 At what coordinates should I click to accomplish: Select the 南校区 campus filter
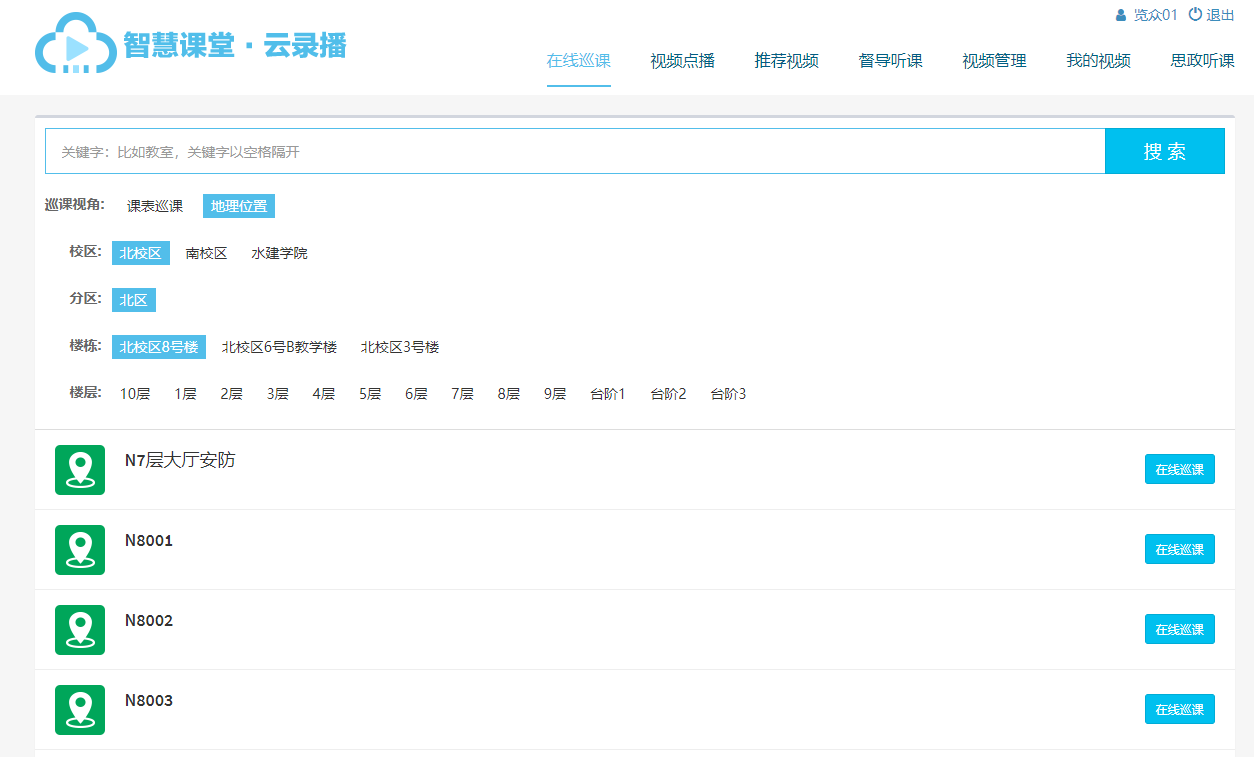point(206,253)
